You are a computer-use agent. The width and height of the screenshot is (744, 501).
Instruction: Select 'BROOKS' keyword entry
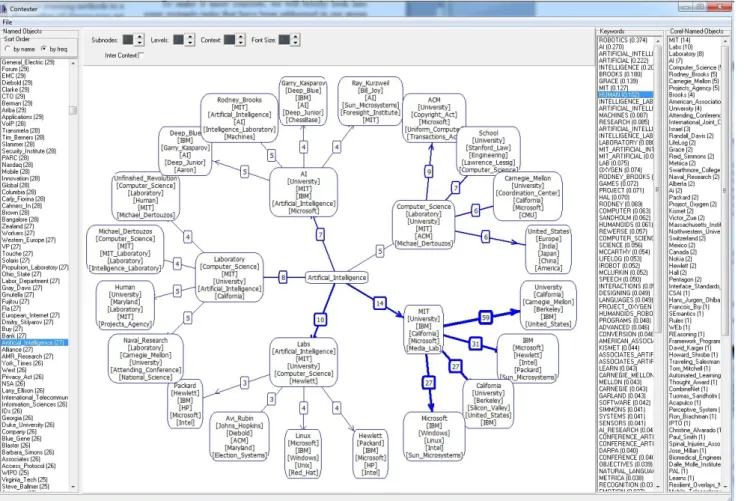(x=620, y=74)
